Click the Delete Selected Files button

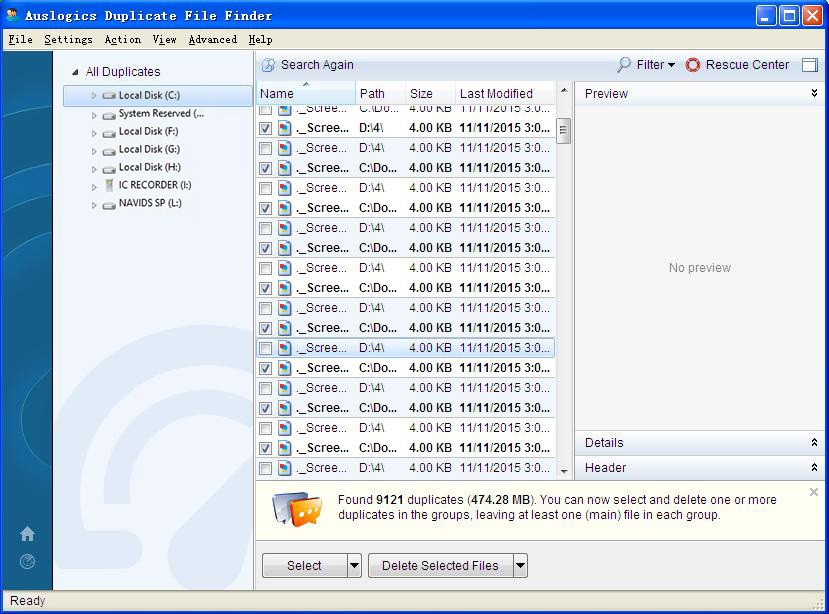[440, 565]
